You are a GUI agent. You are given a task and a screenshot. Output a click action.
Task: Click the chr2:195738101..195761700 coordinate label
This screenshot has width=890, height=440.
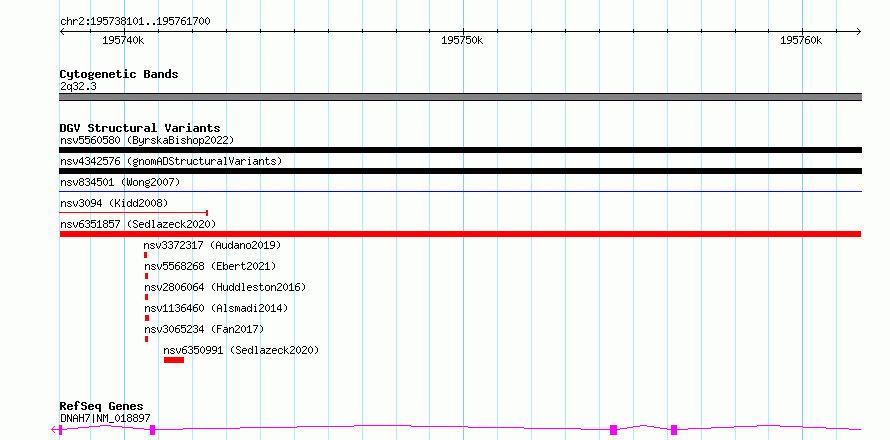coord(135,22)
